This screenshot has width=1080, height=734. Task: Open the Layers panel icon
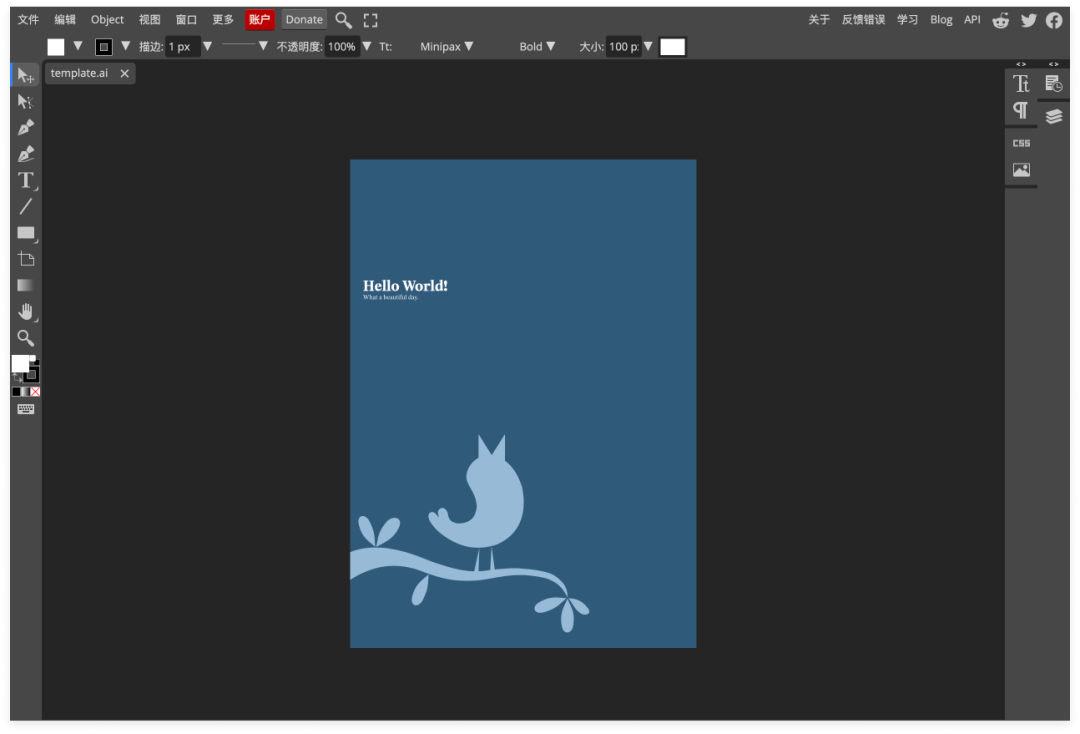[x=1053, y=116]
